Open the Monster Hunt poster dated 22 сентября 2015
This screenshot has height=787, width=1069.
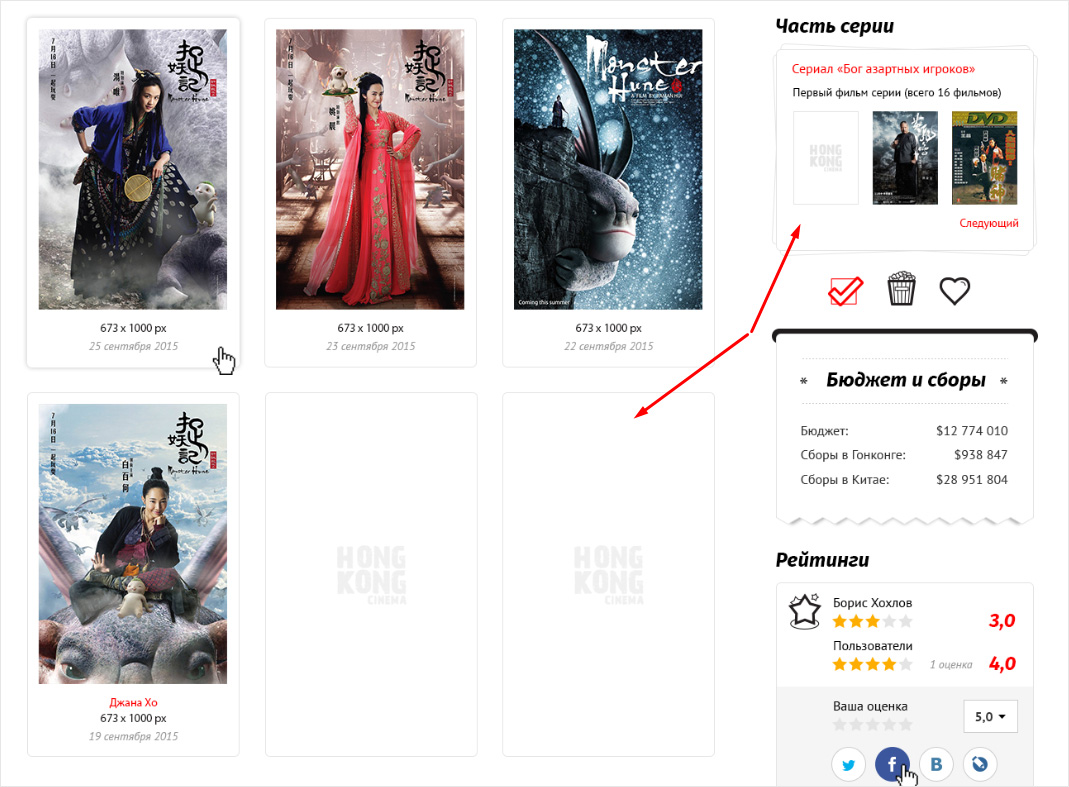(x=608, y=169)
